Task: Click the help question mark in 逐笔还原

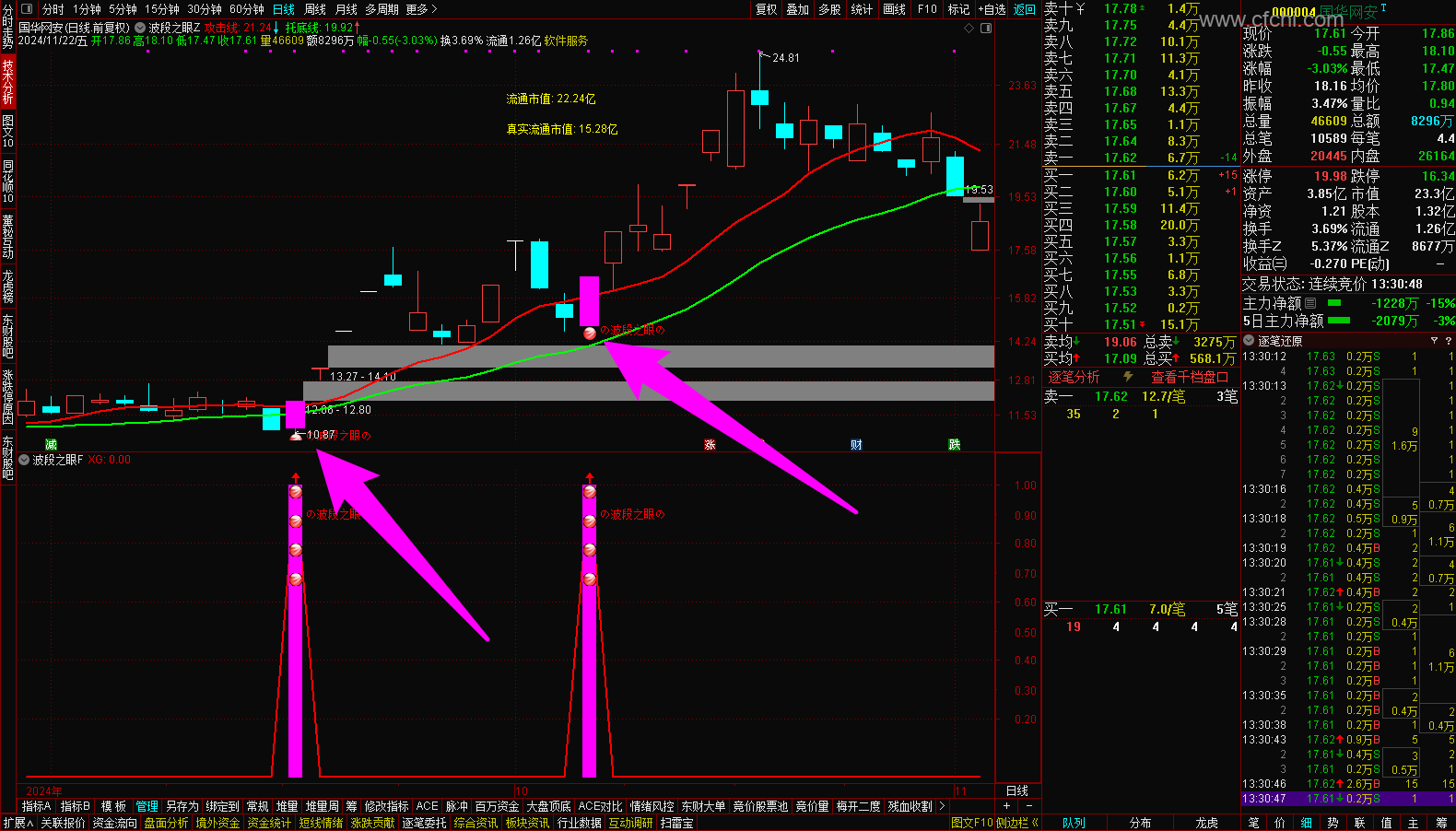Action: [1449, 341]
